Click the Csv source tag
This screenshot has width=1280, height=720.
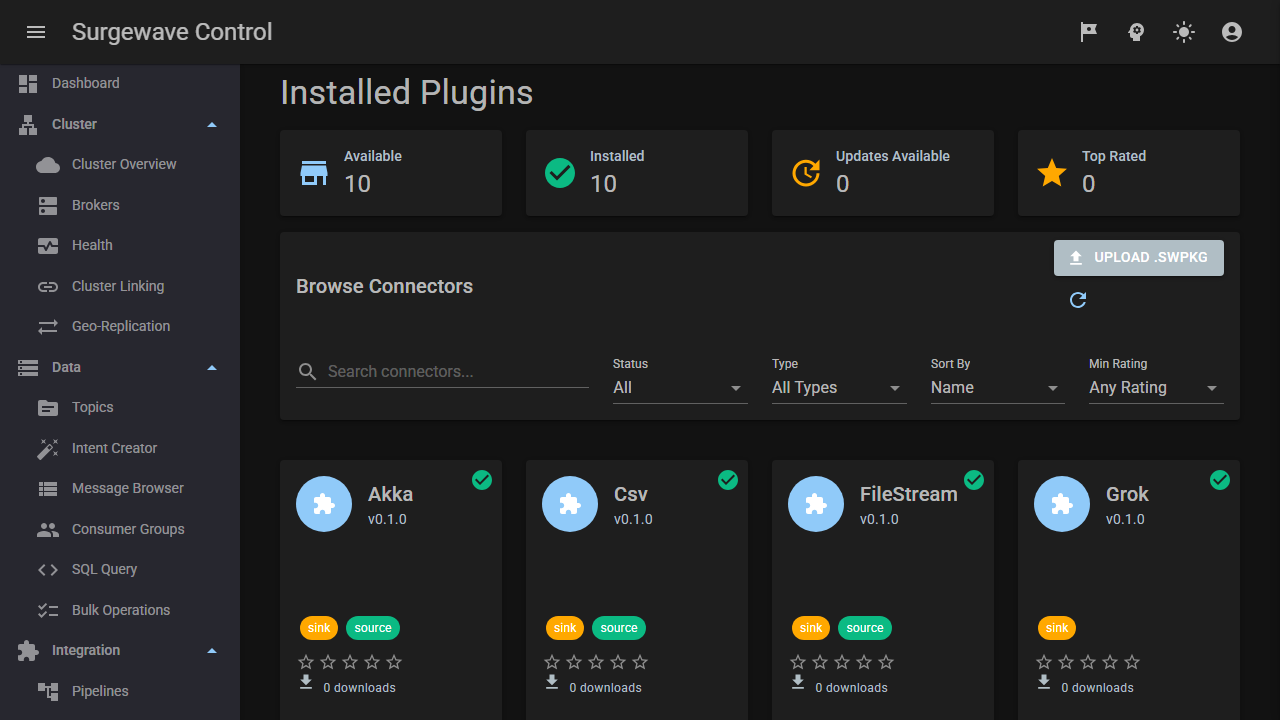tap(619, 628)
